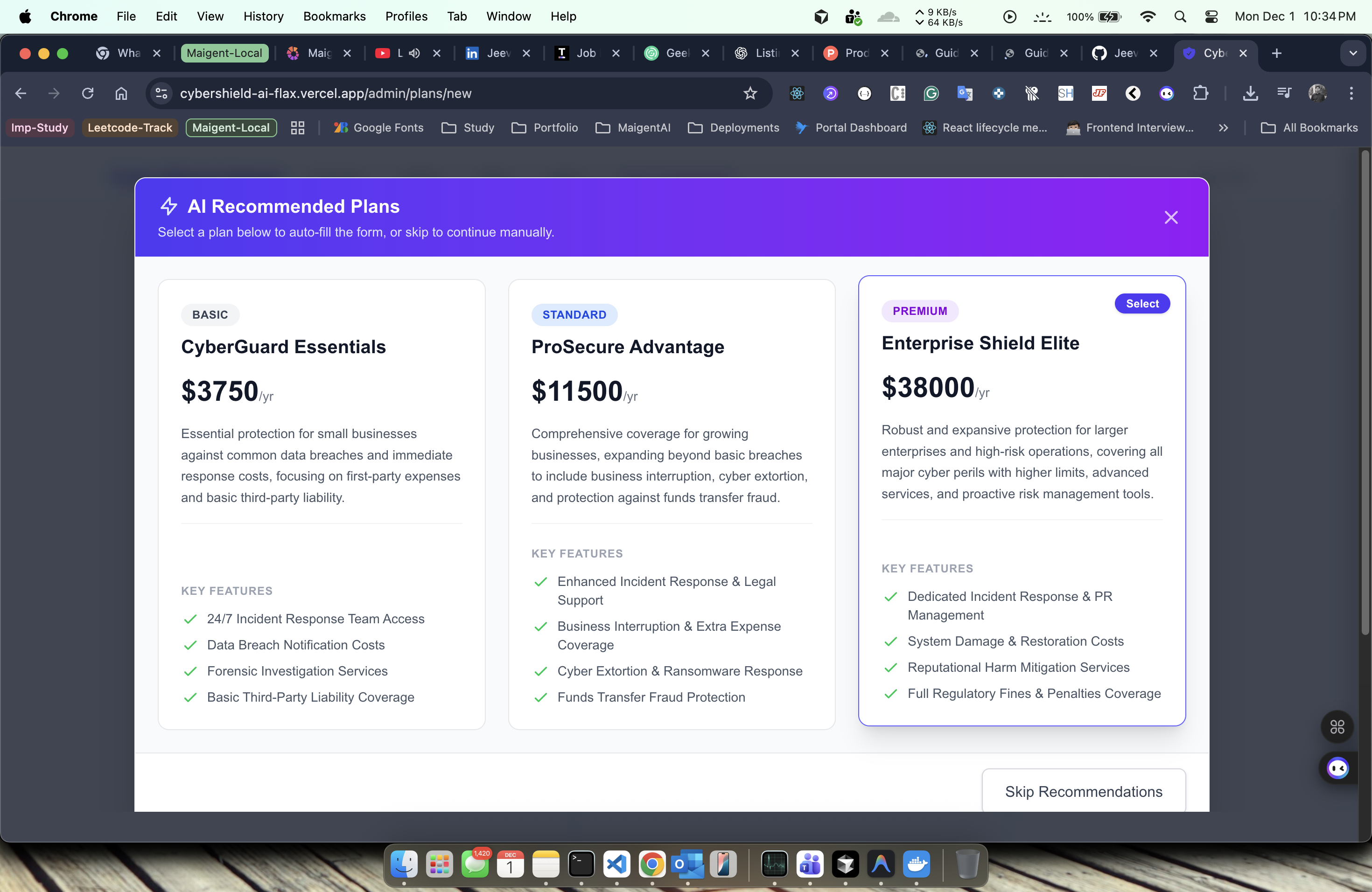Expand hidden bookmarks overflow chevron
This screenshot has width=1372, height=892.
tap(1223, 128)
